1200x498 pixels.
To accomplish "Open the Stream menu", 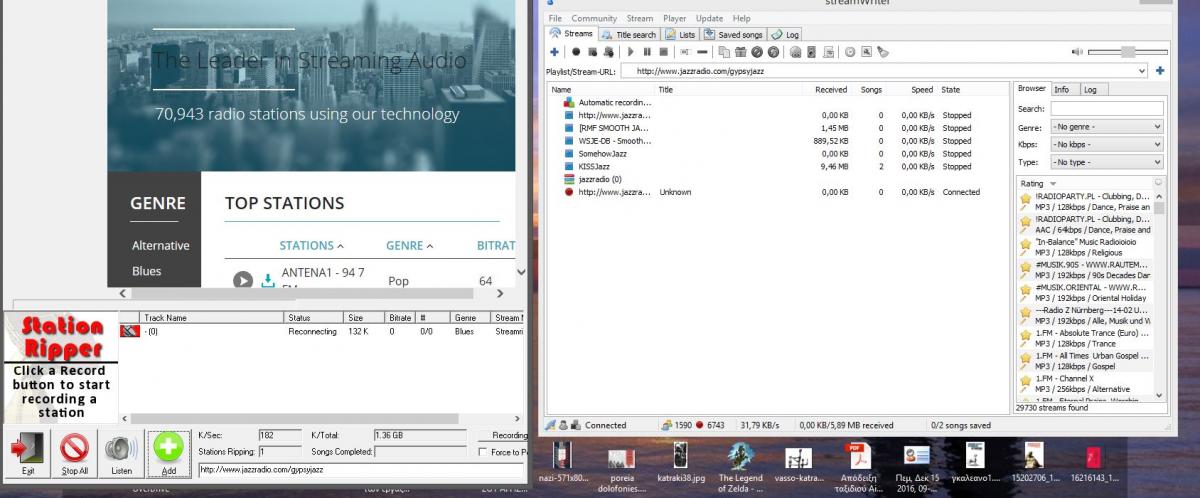I will pos(640,18).
